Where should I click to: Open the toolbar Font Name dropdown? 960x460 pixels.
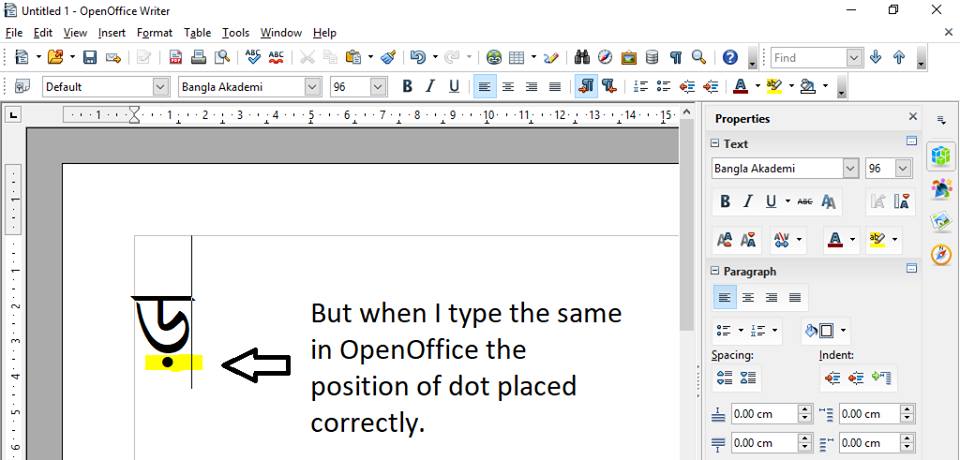tap(313, 87)
